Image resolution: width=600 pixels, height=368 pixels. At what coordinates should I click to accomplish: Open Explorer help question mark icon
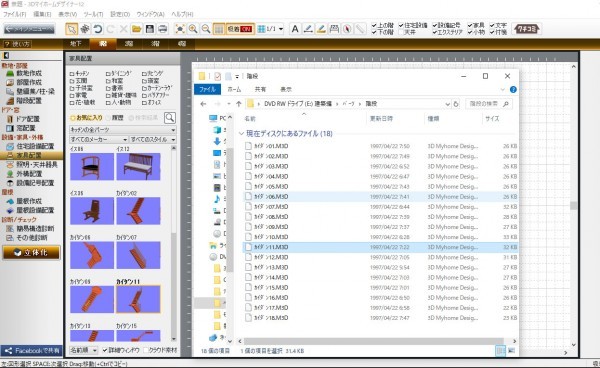[x=513, y=90]
